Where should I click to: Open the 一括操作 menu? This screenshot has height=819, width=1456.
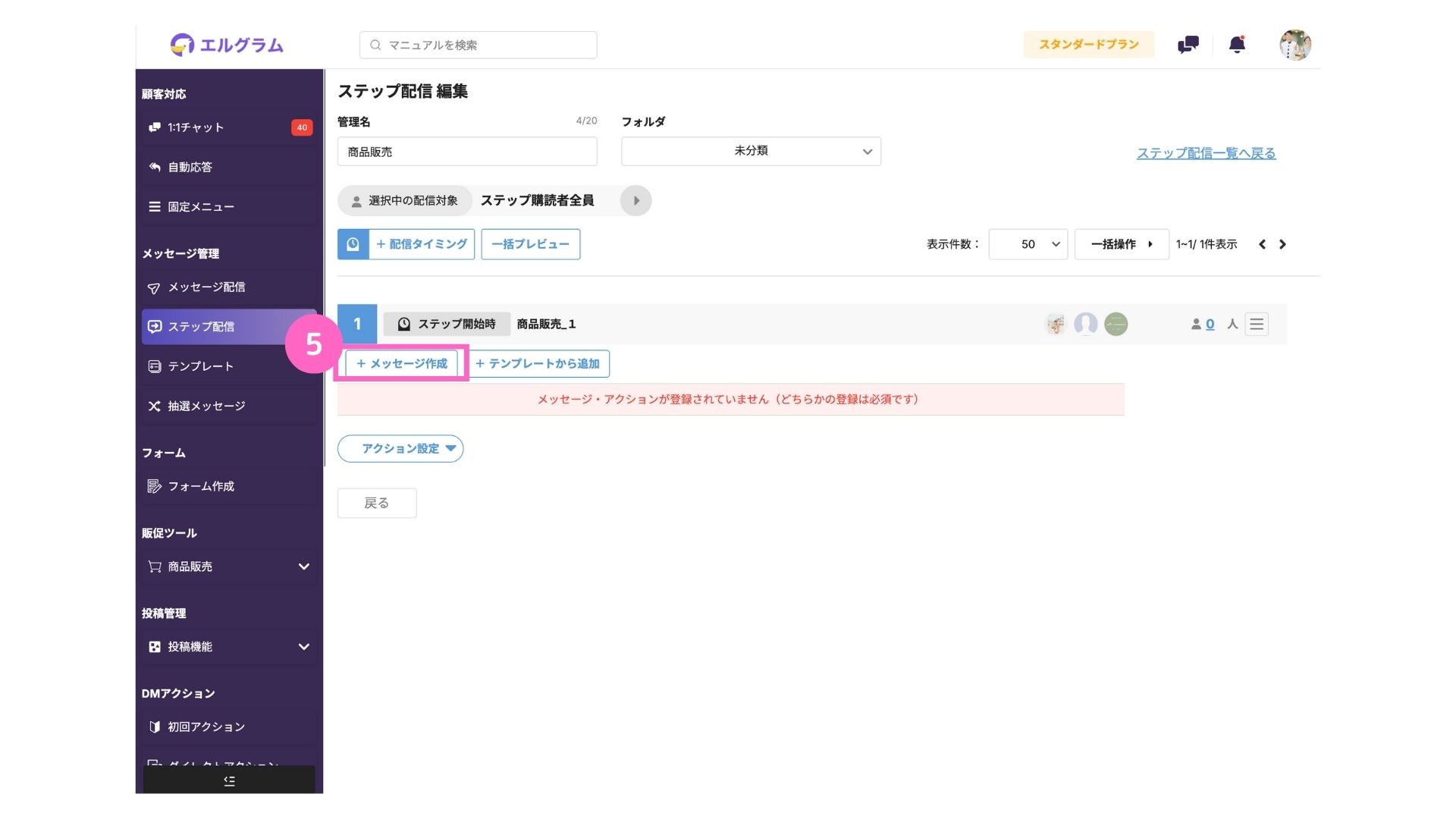(1122, 244)
